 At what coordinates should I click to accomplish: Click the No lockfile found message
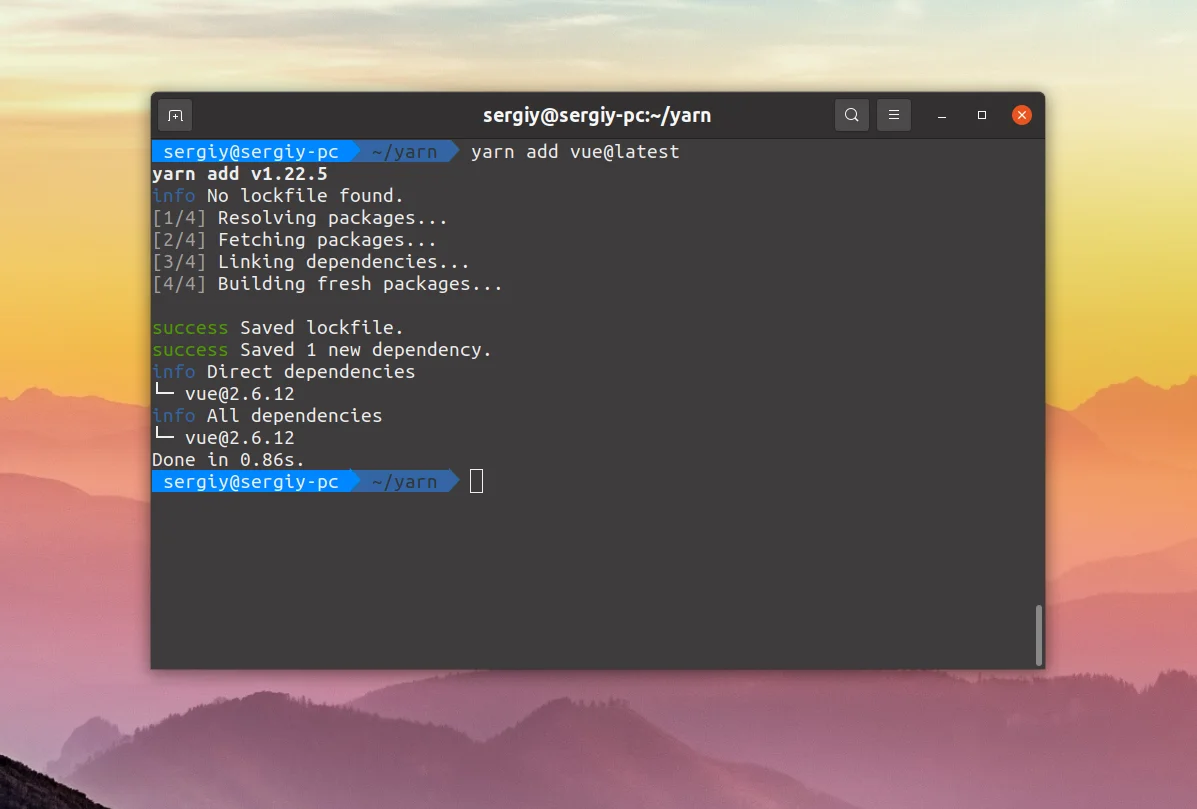click(x=278, y=196)
